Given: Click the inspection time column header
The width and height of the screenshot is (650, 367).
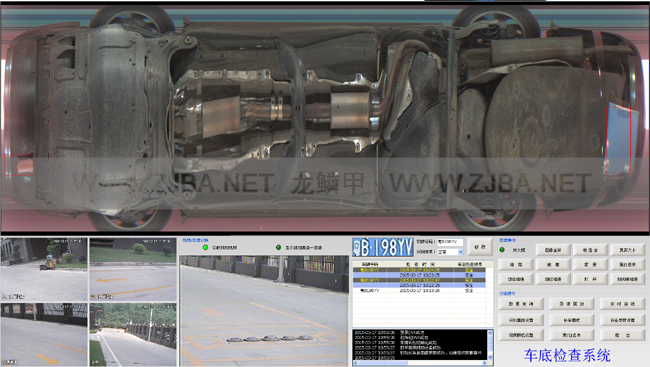Looking at the screenshot, I should (420, 264).
